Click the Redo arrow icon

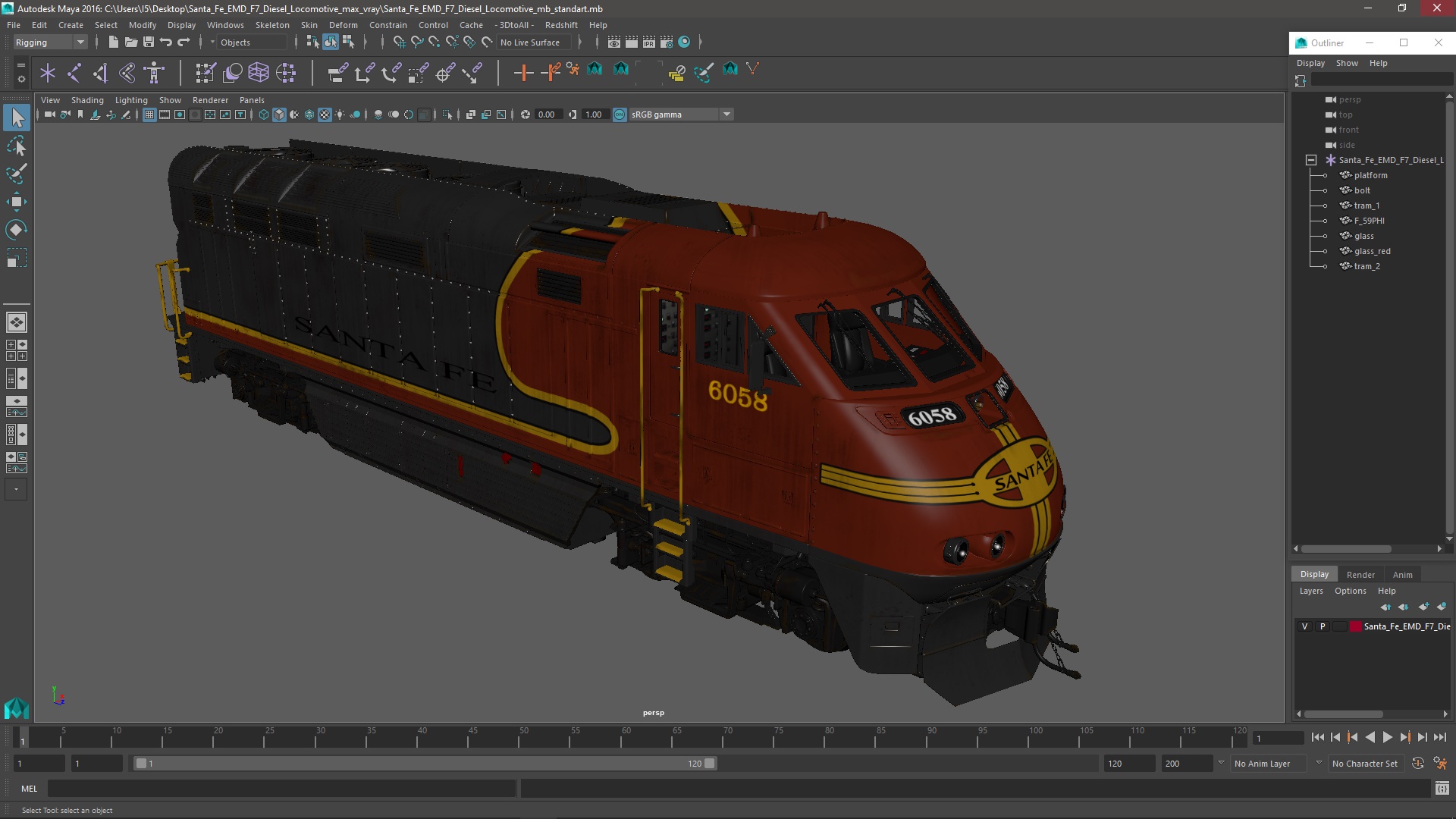184,42
